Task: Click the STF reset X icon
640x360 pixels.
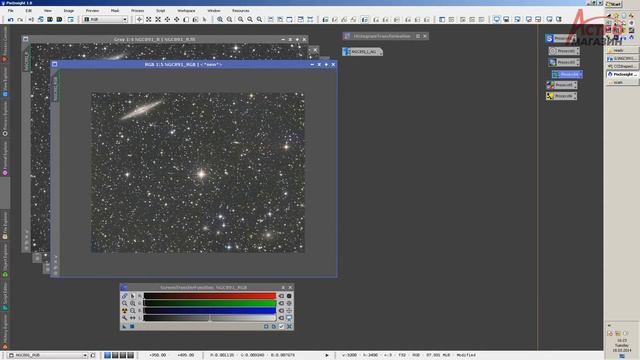Action: [289, 326]
